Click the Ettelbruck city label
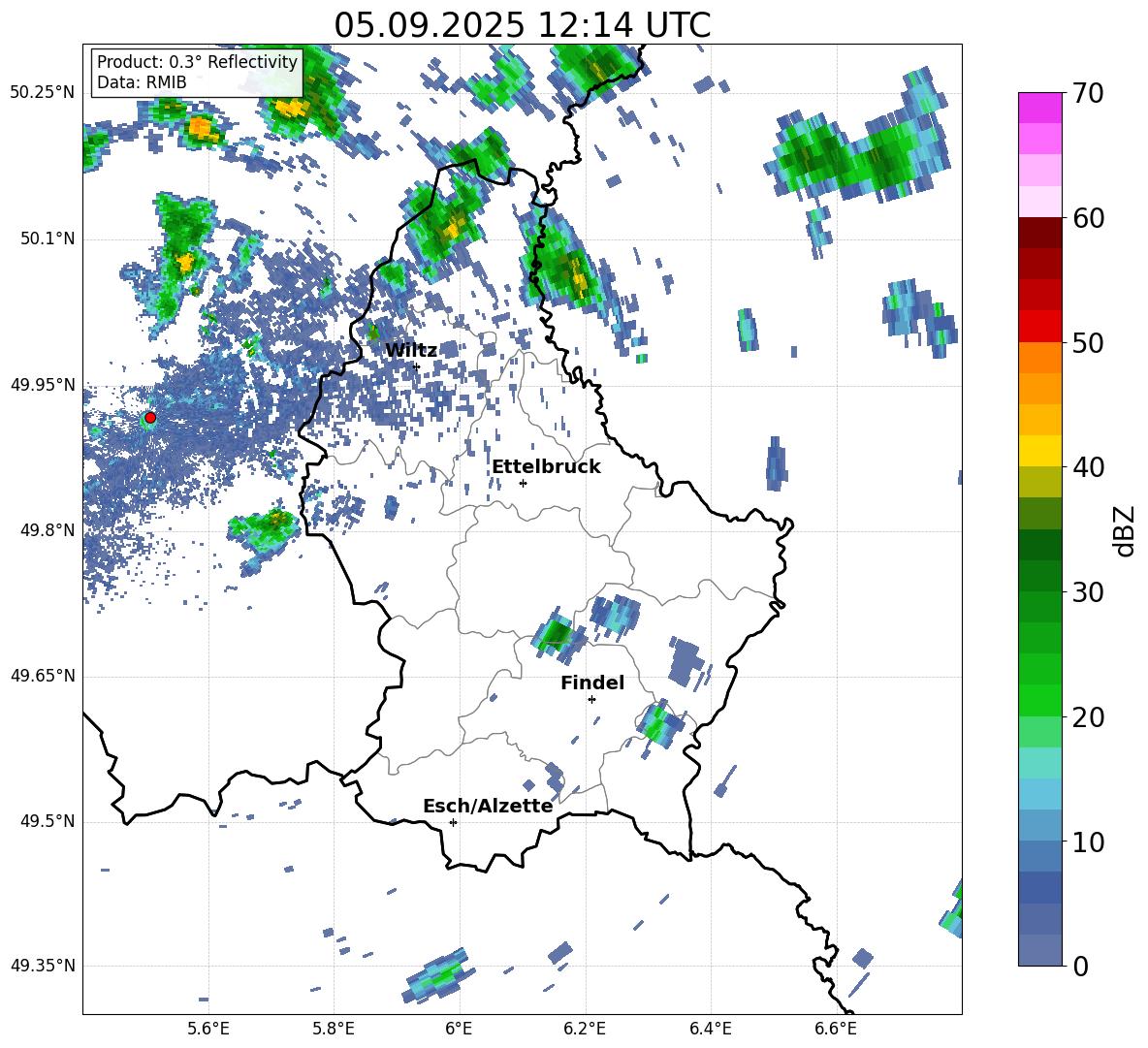This screenshot has height=1048, width=1148. 546,467
